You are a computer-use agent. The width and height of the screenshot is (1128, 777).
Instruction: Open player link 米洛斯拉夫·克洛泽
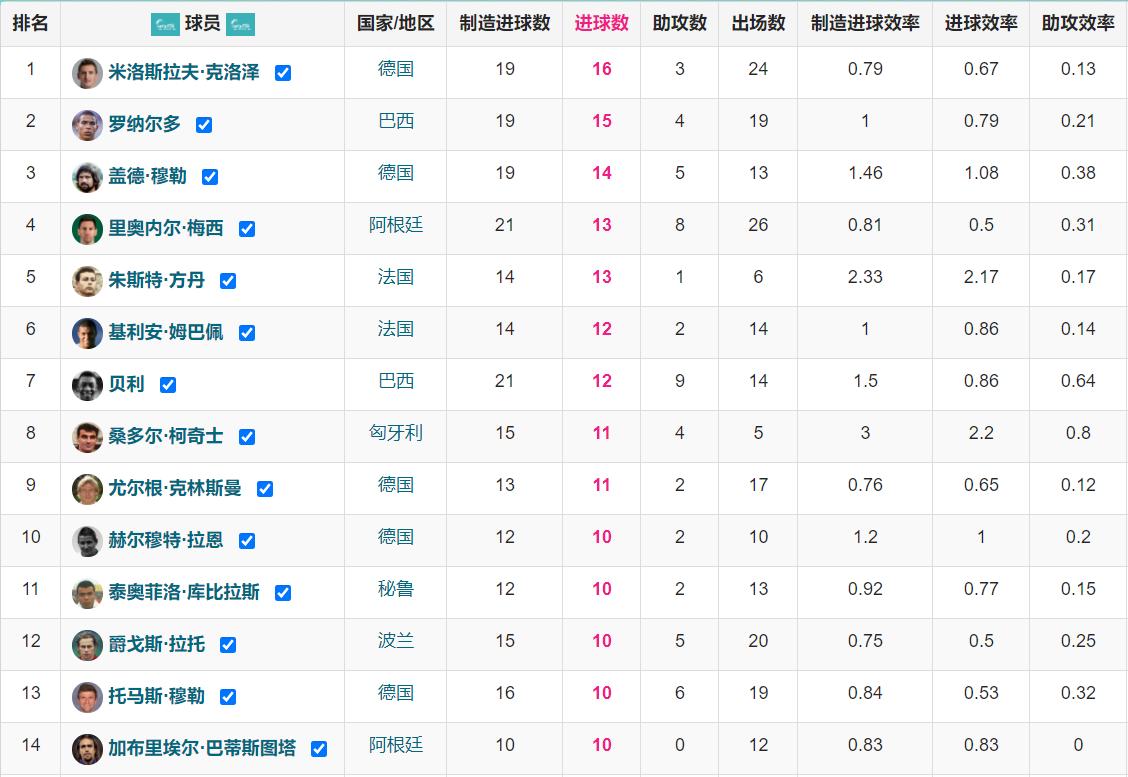point(183,72)
